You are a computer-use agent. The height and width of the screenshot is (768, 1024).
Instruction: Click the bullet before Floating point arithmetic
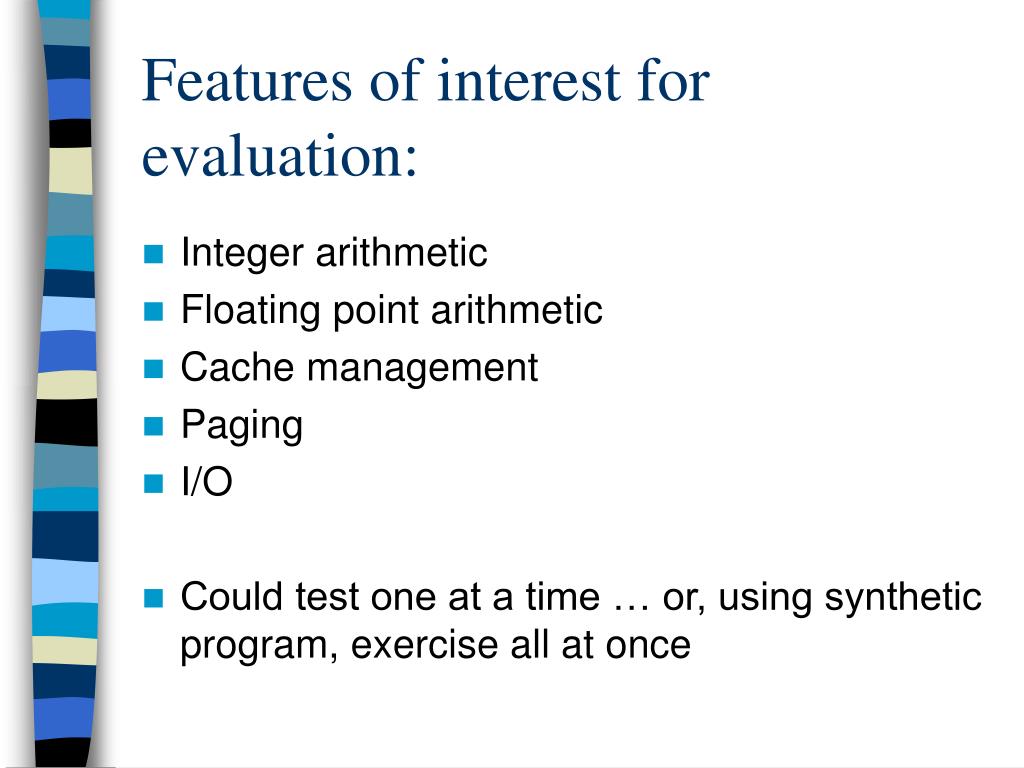point(153,311)
